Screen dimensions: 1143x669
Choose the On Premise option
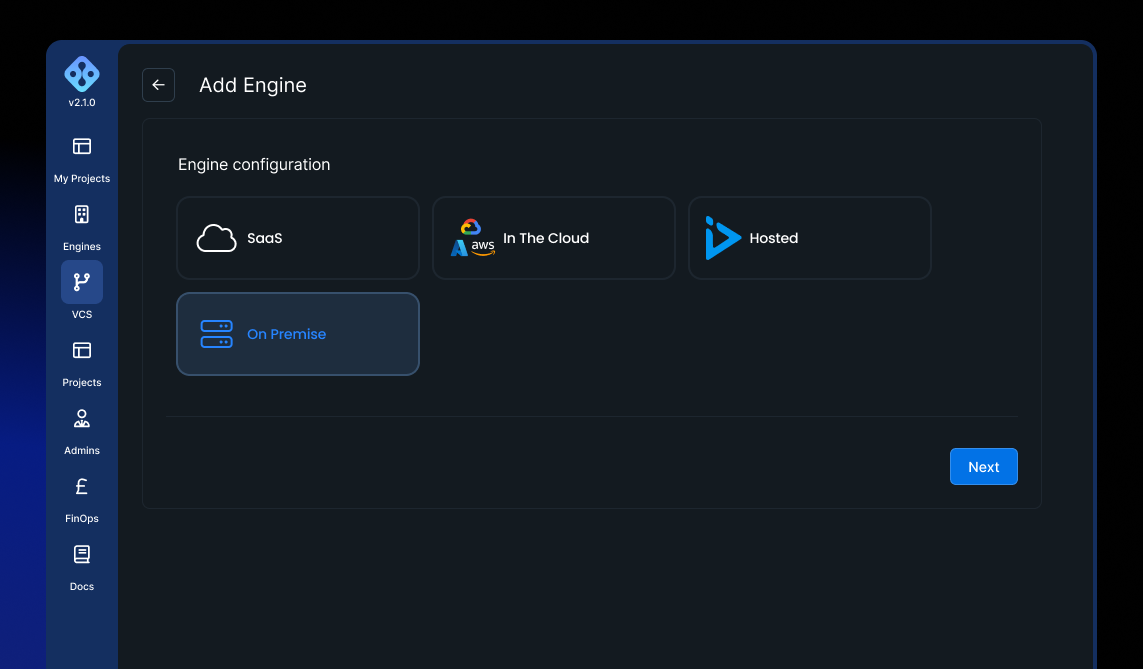[298, 334]
